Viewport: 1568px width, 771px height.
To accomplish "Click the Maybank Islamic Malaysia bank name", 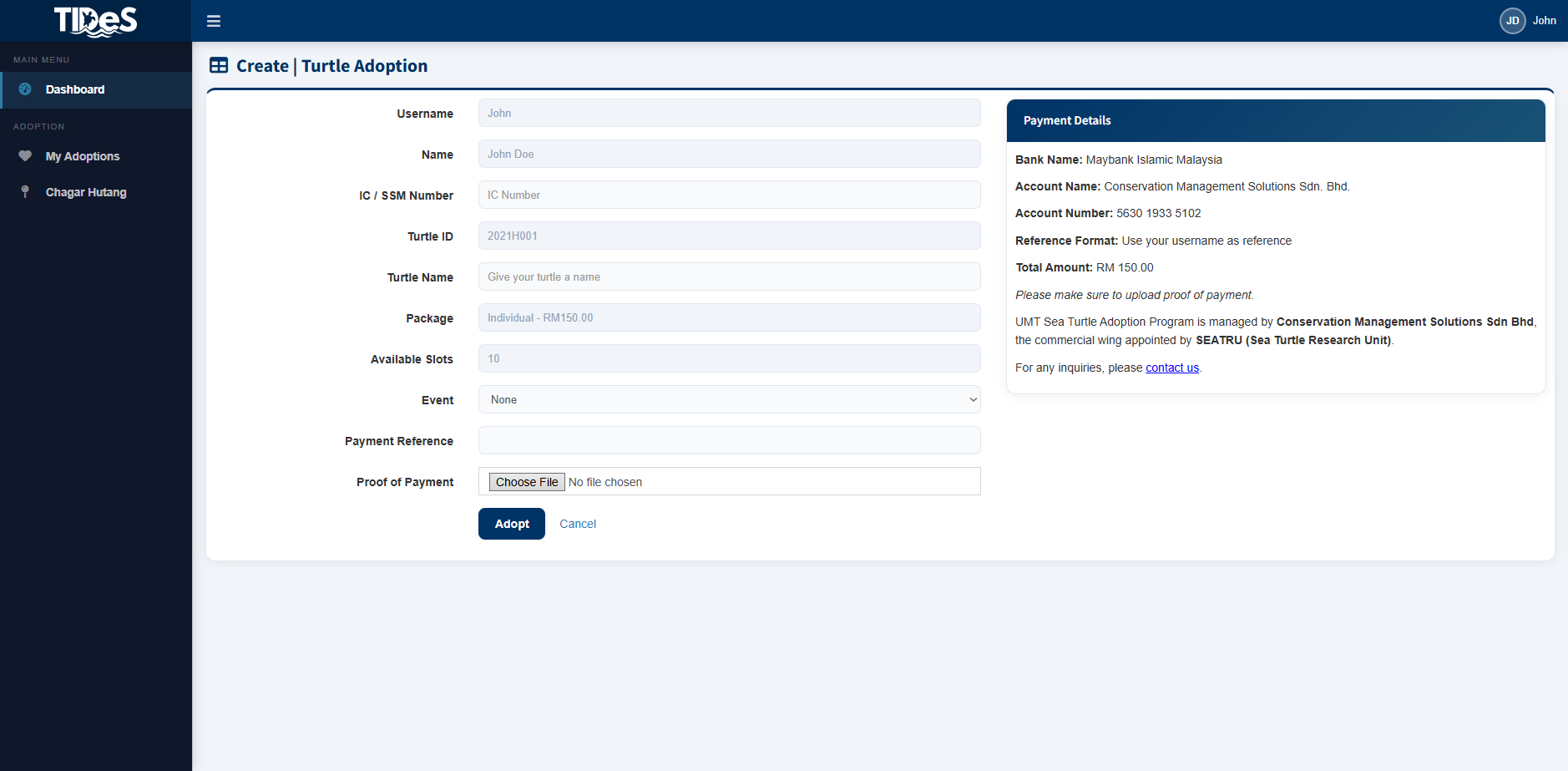I will click(1154, 160).
